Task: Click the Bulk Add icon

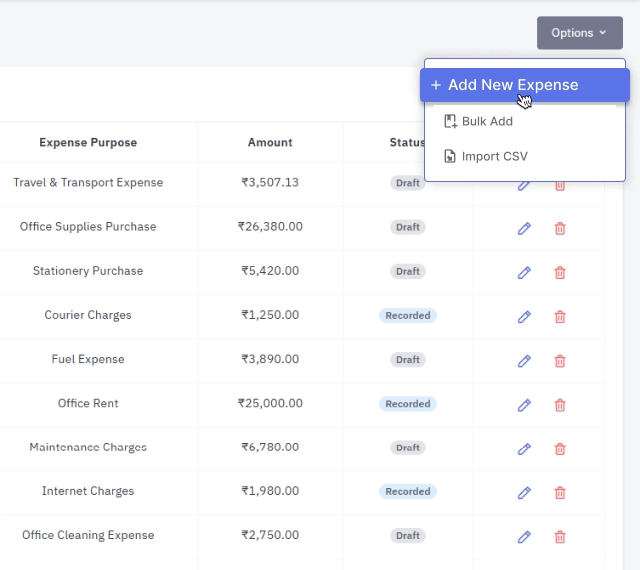Action: [x=450, y=122]
